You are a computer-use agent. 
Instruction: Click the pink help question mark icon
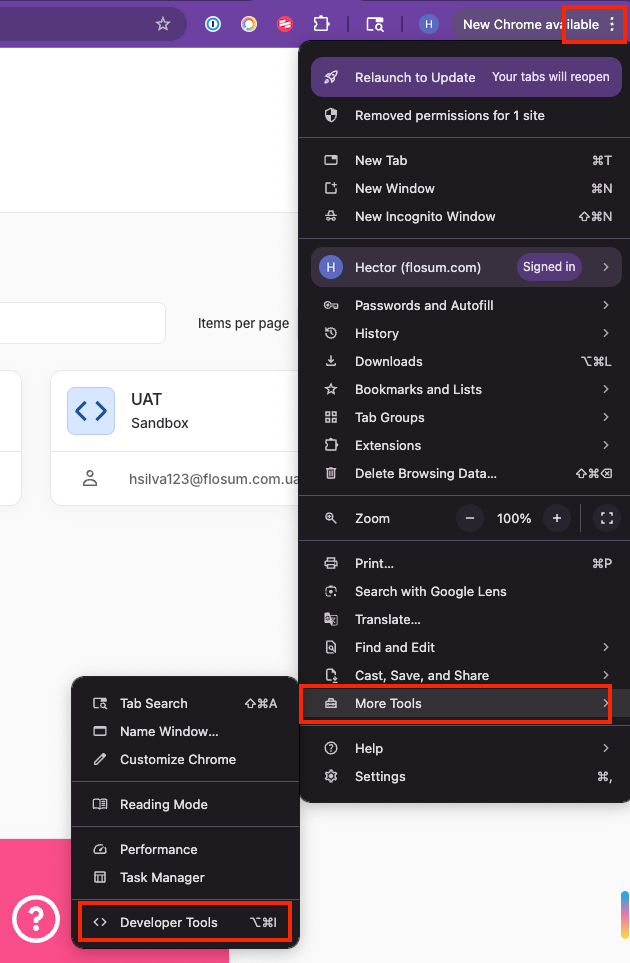pos(35,917)
